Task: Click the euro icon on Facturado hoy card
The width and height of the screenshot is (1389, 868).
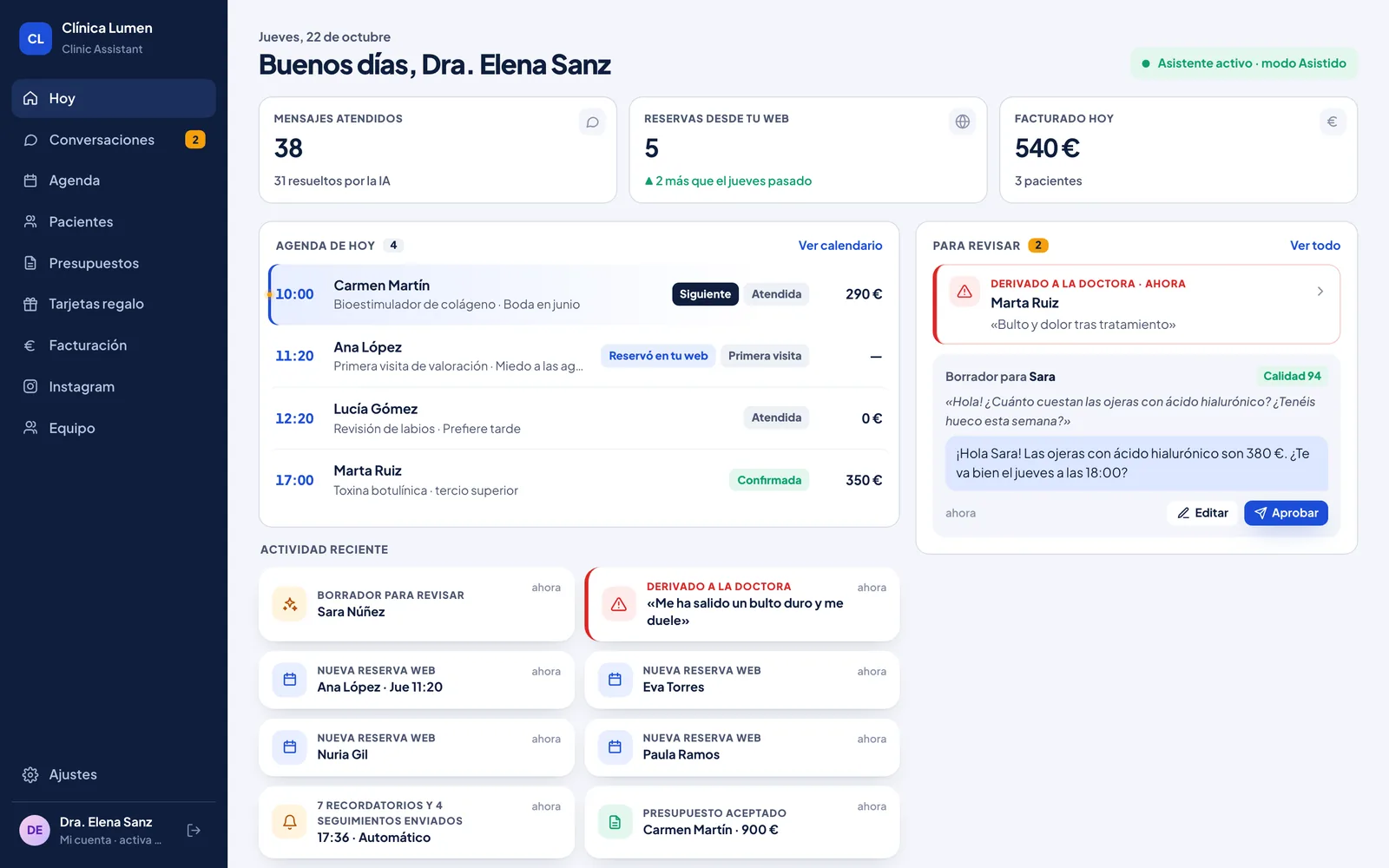Action: [1332, 122]
